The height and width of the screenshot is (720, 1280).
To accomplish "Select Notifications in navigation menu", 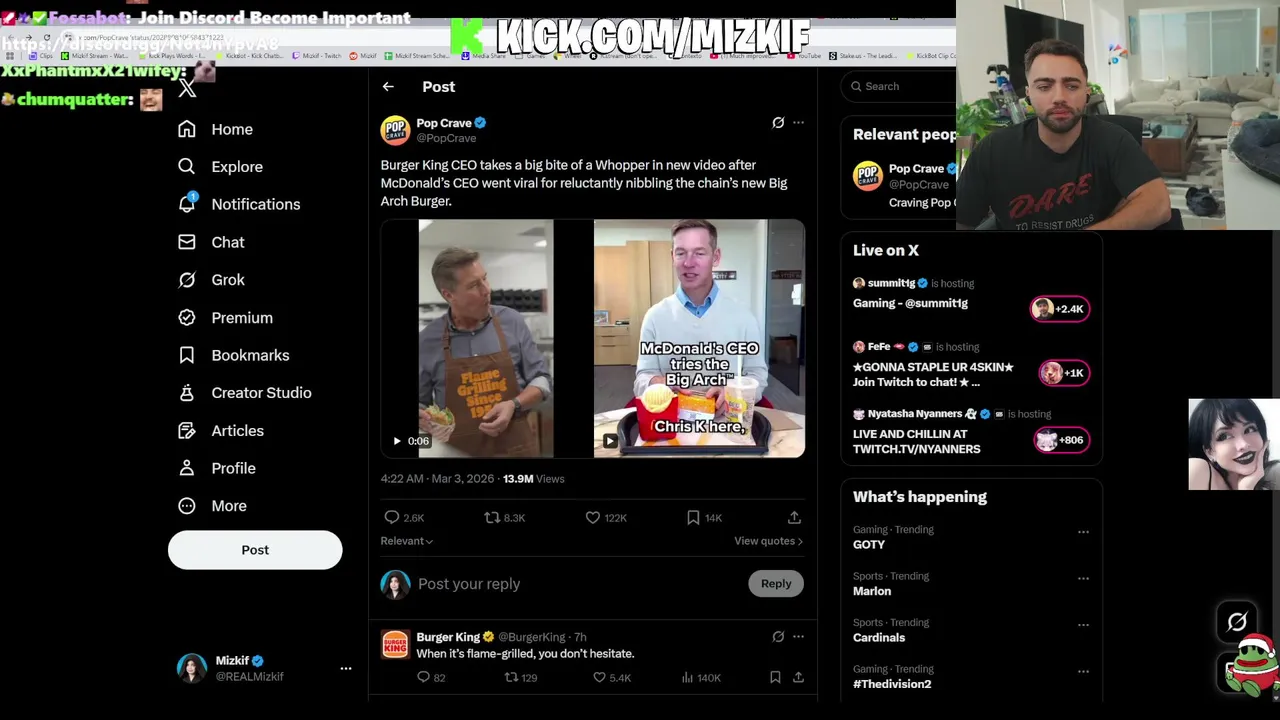I will tap(256, 204).
